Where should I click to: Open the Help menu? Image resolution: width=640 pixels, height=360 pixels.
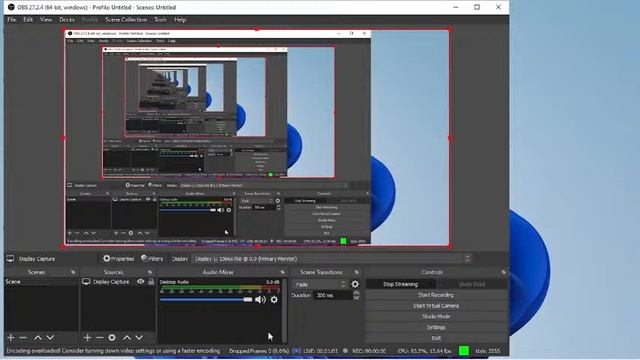[180, 20]
